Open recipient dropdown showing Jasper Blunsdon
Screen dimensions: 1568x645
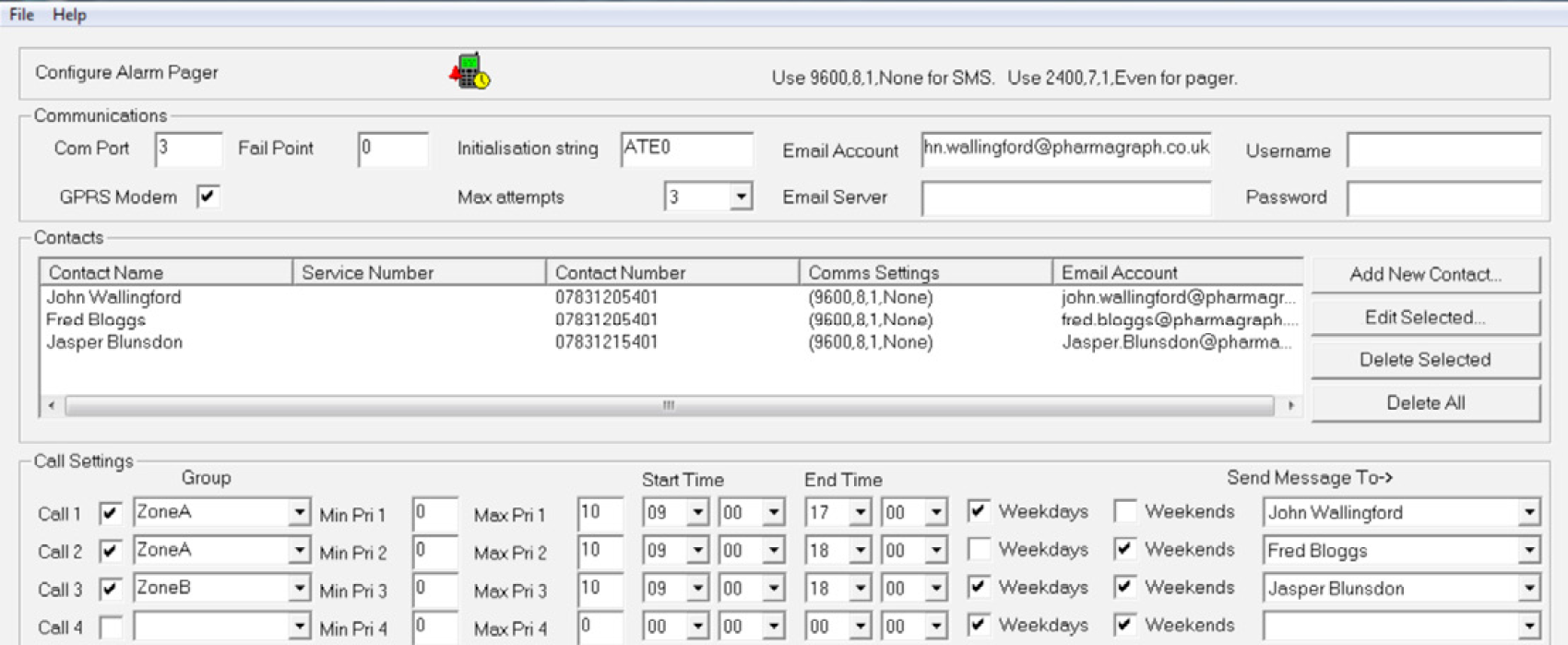[1528, 589]
